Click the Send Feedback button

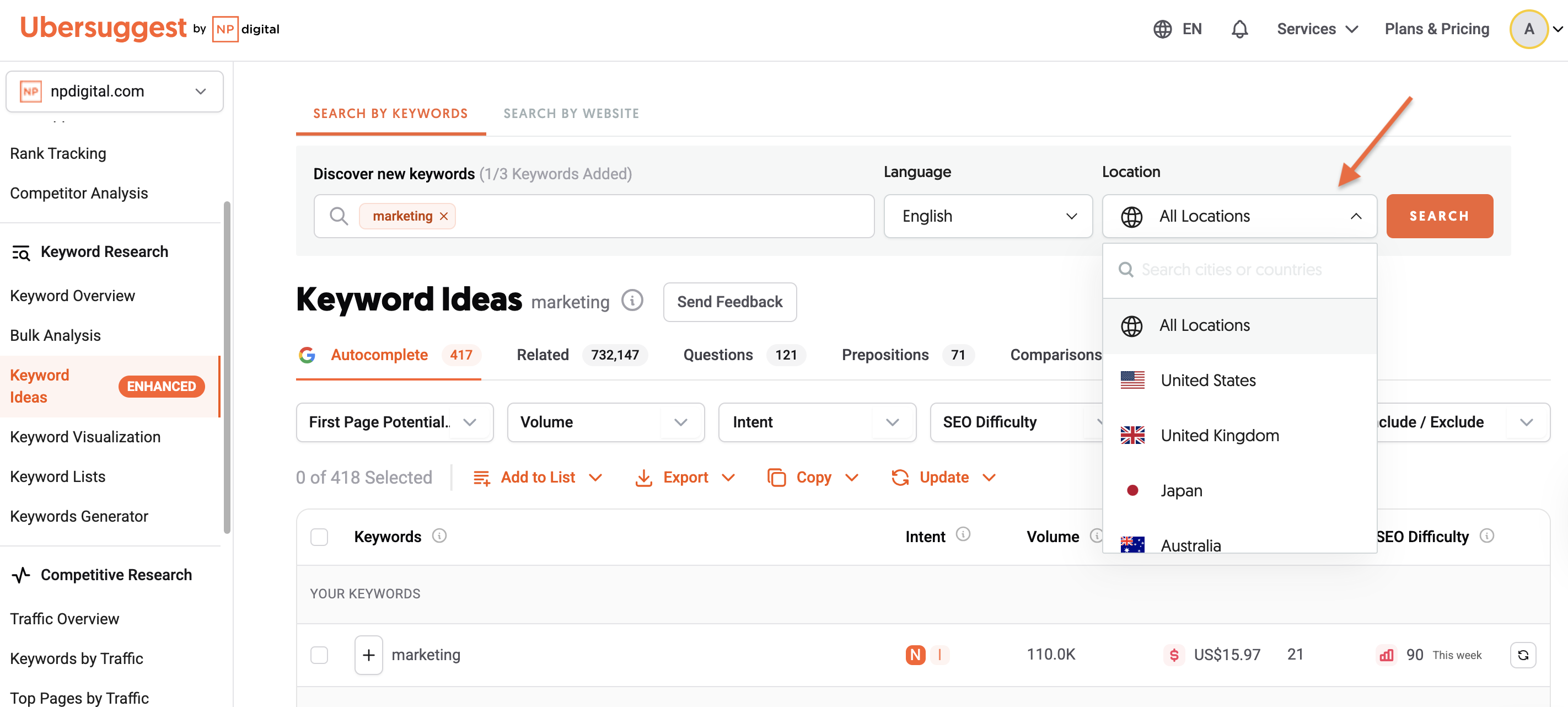tap(730, 302)
